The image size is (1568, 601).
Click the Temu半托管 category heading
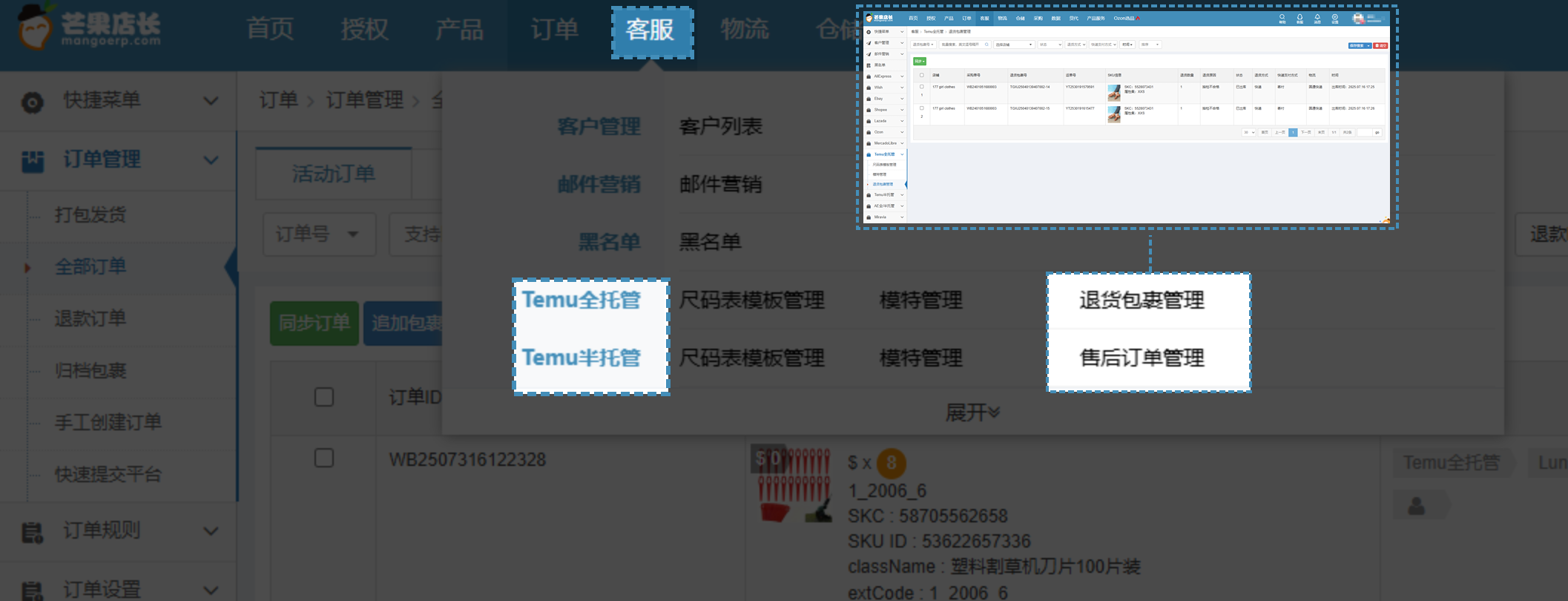[582, 358]
